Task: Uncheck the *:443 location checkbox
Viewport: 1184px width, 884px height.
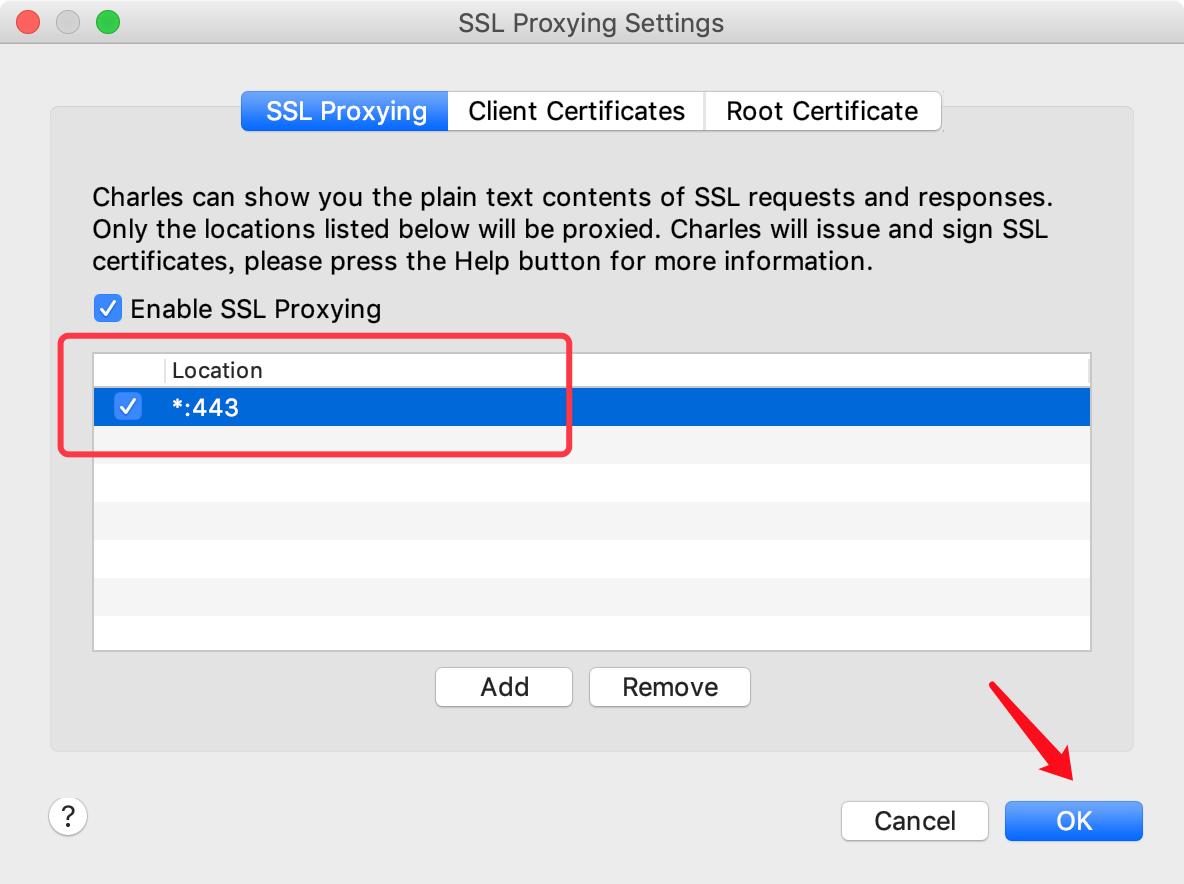Action: coord(128,407)
